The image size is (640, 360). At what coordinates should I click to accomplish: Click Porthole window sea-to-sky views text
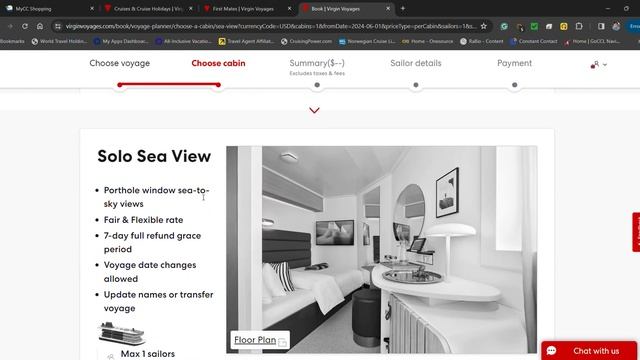pos(156,197)
